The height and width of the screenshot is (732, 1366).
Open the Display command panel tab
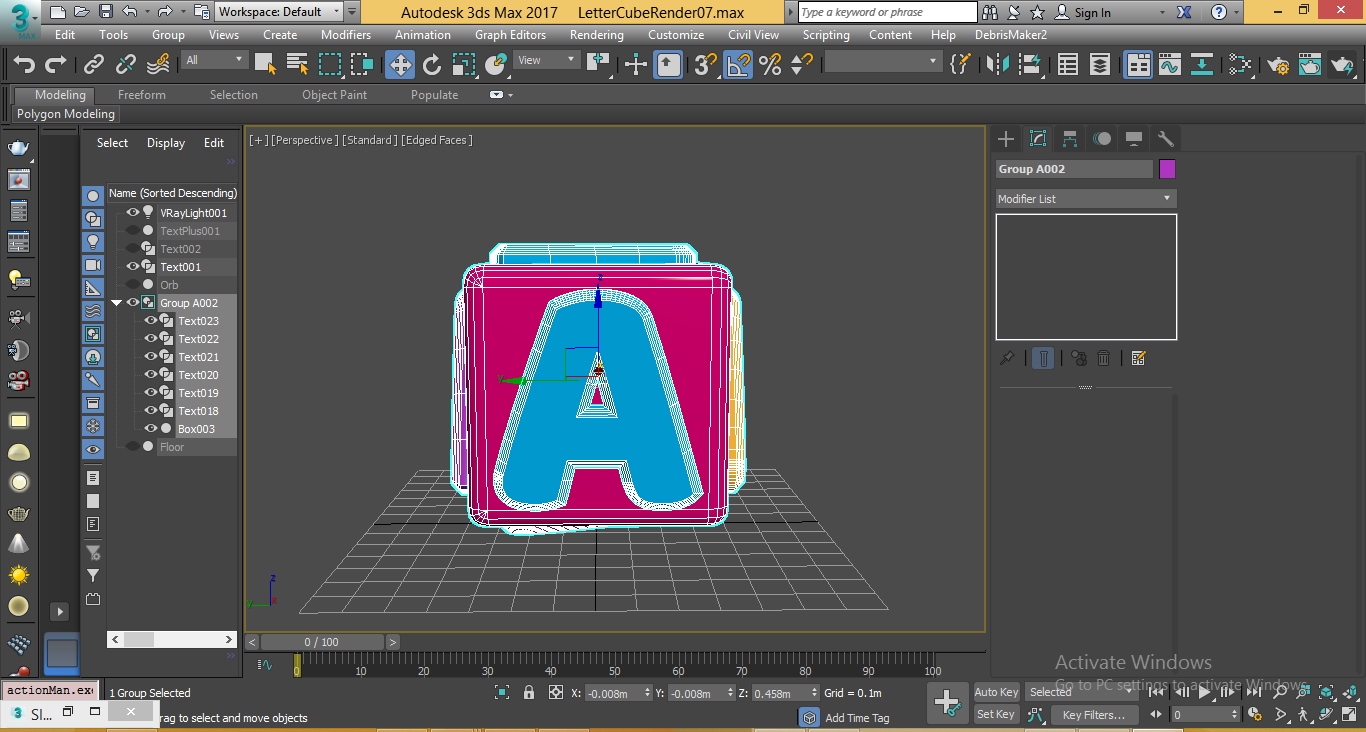(1134, 139)
